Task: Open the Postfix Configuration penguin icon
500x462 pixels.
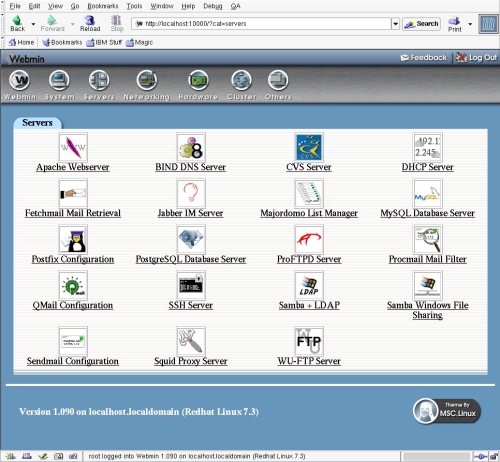Action: pos(73,239)
